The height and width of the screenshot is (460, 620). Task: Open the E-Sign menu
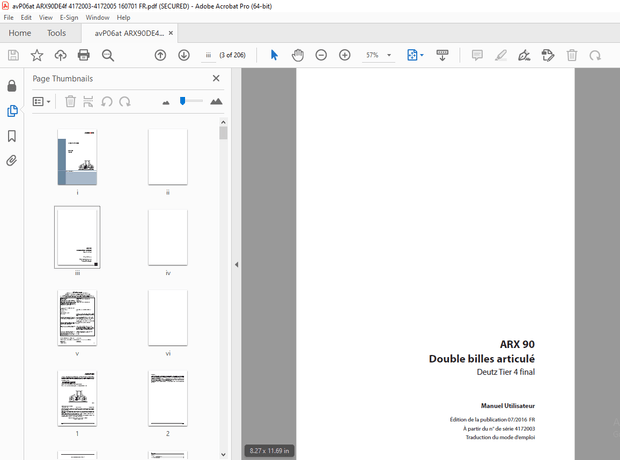tap(69, 17)
